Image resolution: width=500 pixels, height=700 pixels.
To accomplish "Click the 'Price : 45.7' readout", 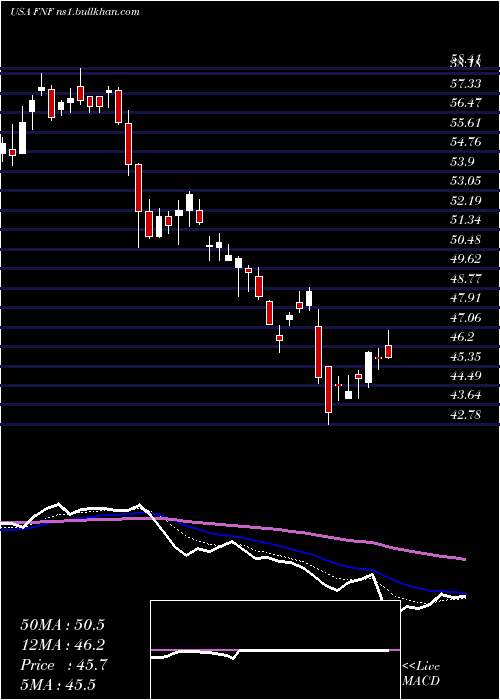I will (64, 665).
